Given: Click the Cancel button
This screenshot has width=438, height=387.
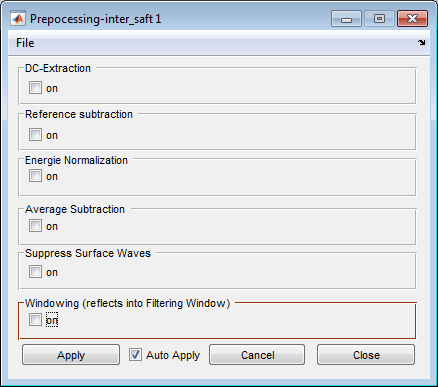Looking at the screenshot, I should tap(257, 355).
